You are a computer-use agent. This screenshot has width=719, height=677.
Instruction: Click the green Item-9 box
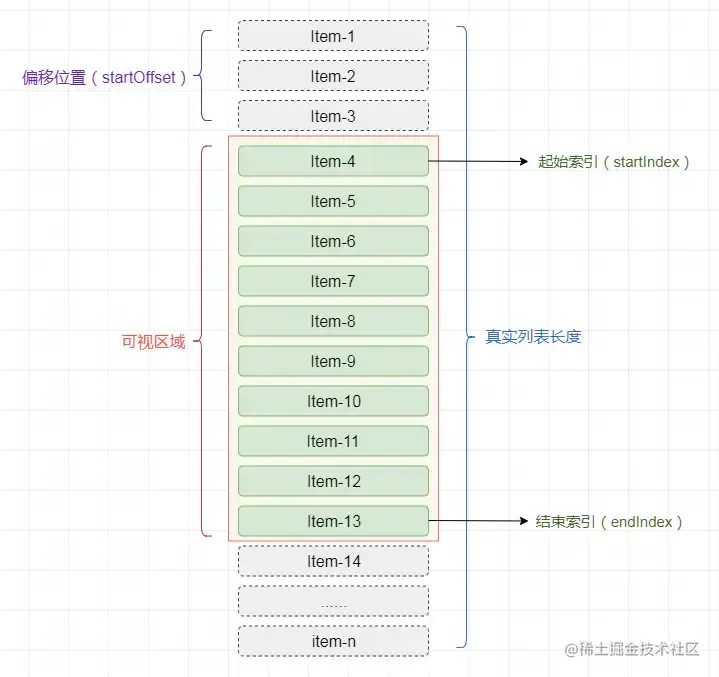coord(333,361)
